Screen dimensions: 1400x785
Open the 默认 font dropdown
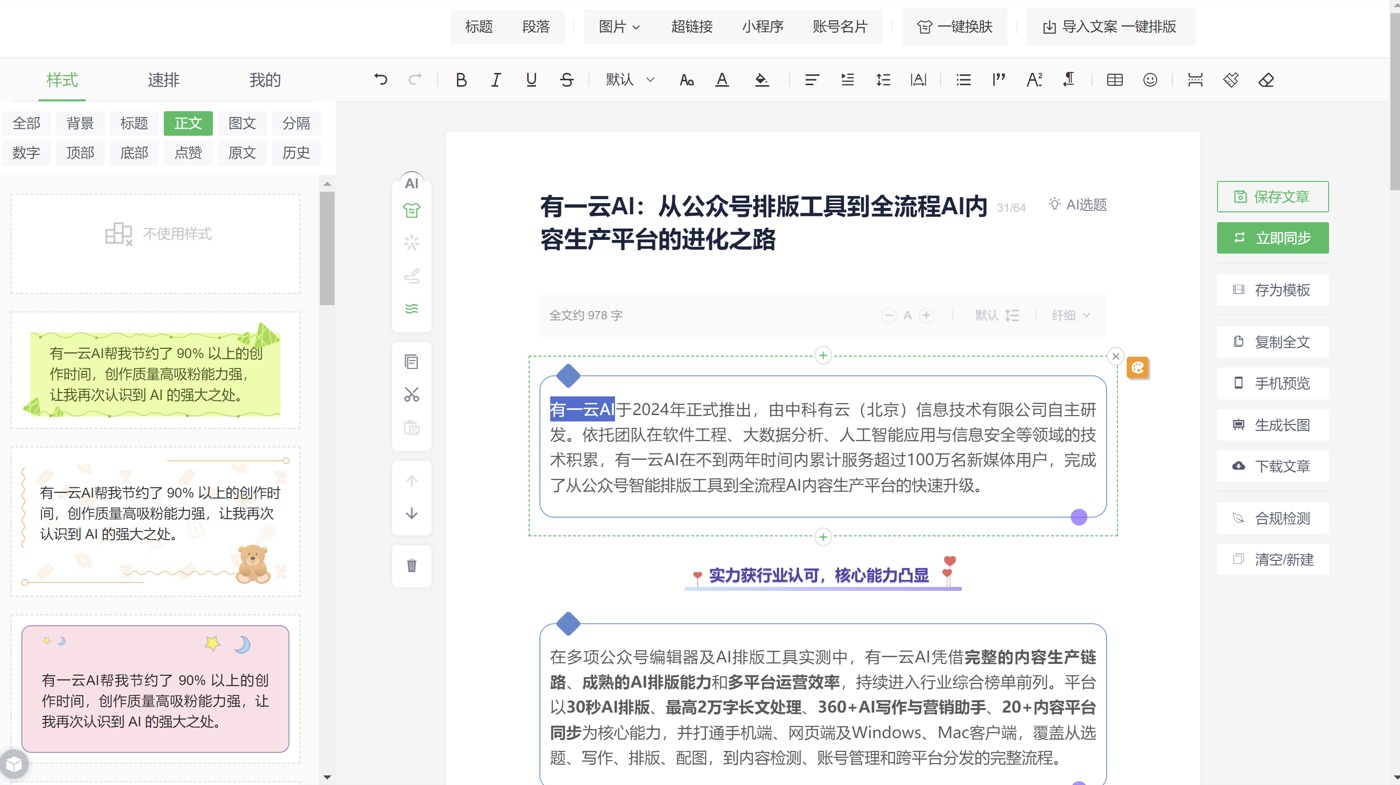[630, 80]
